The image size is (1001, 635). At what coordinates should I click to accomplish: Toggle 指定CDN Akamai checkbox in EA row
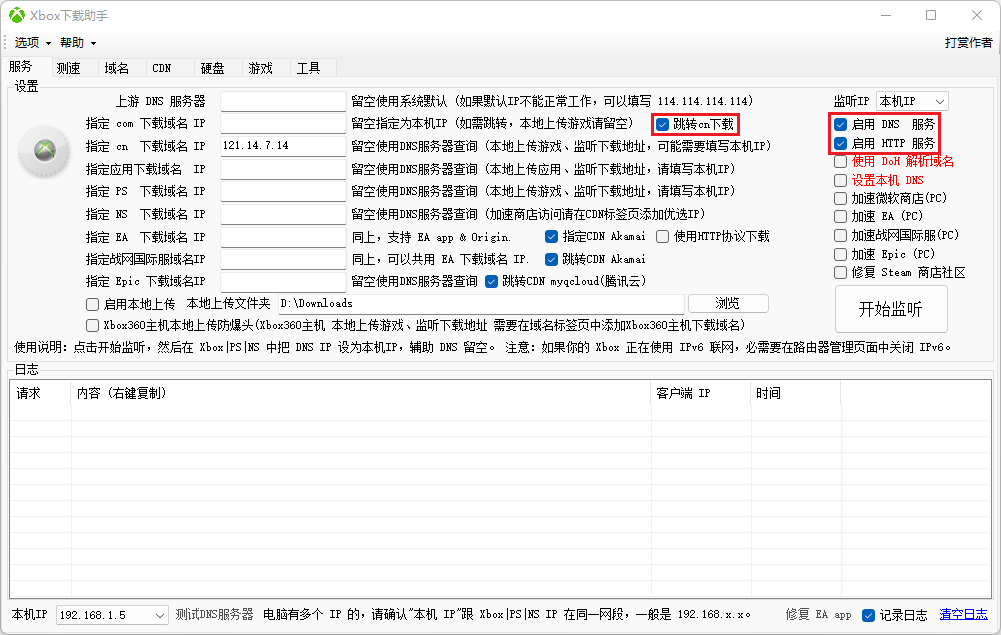[552, 237]
